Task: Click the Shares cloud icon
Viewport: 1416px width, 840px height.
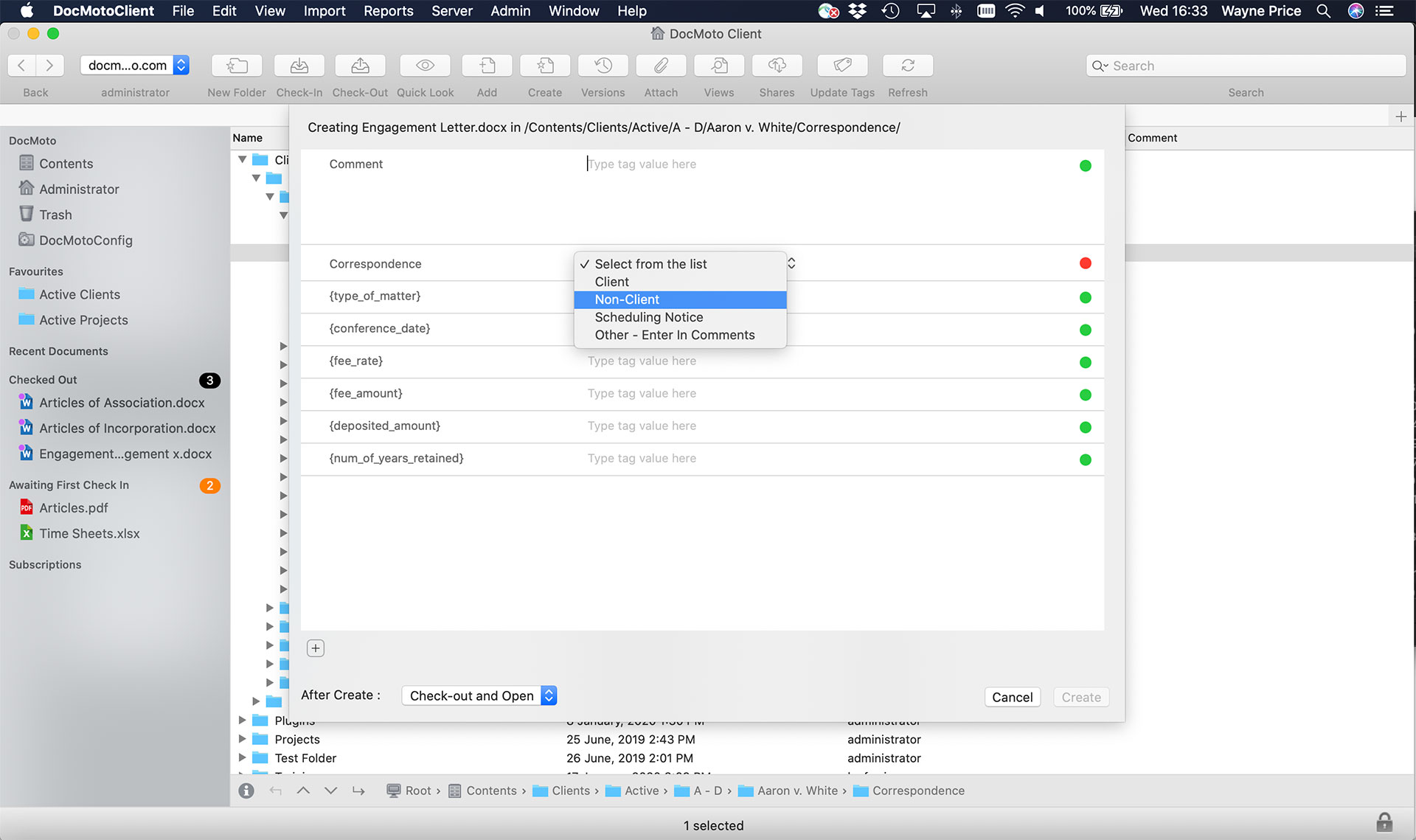Action: tap(777, 66)
